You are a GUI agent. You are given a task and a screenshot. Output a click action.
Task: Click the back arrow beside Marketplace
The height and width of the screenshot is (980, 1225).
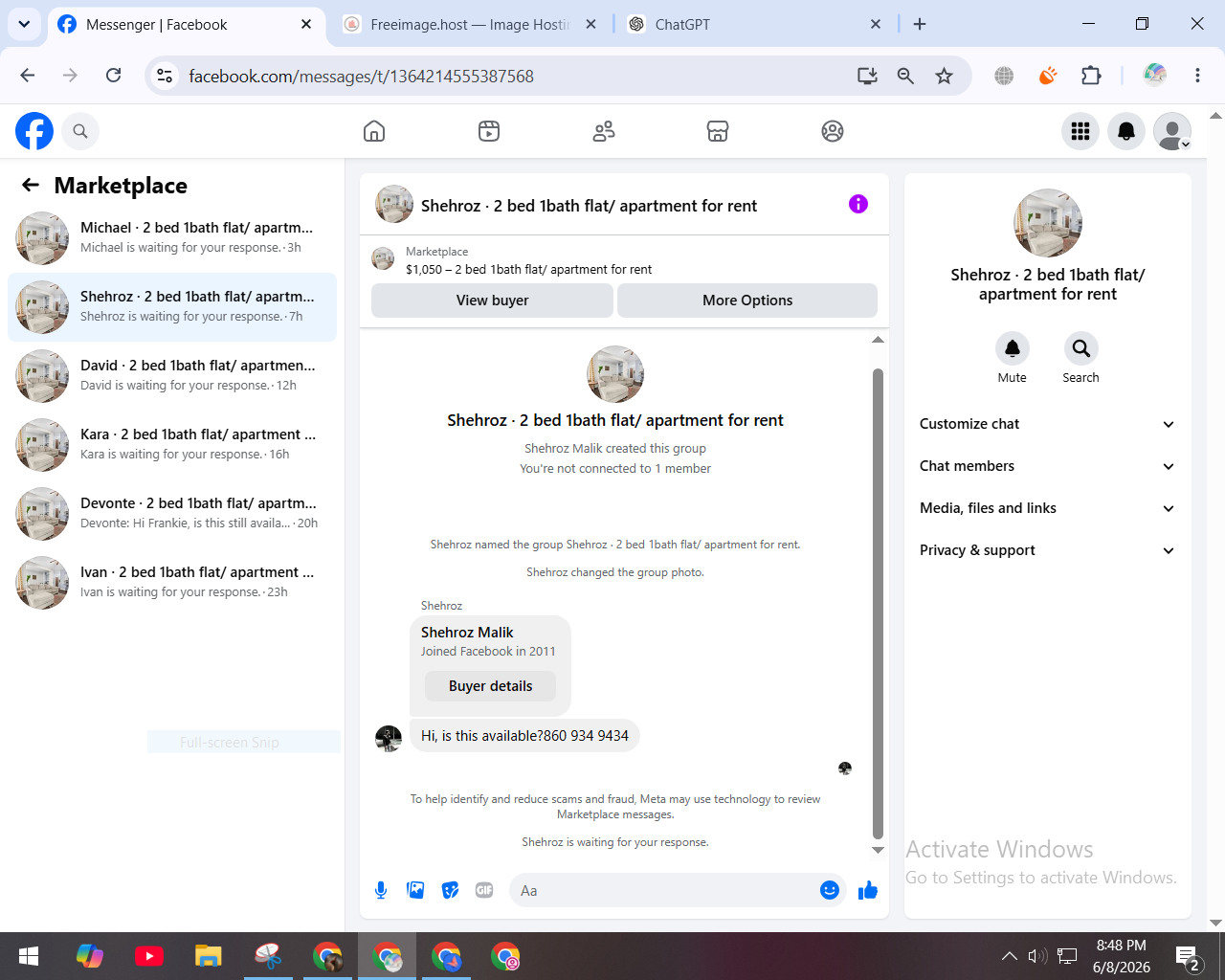31,185
